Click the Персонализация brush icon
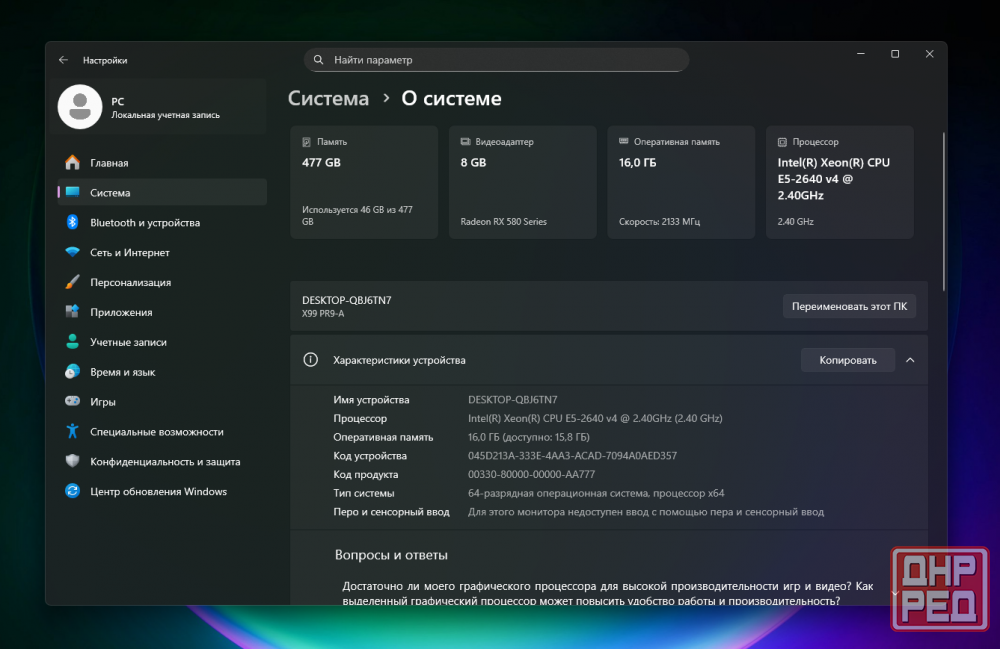The image size is (1000, 649). (73, 282)
